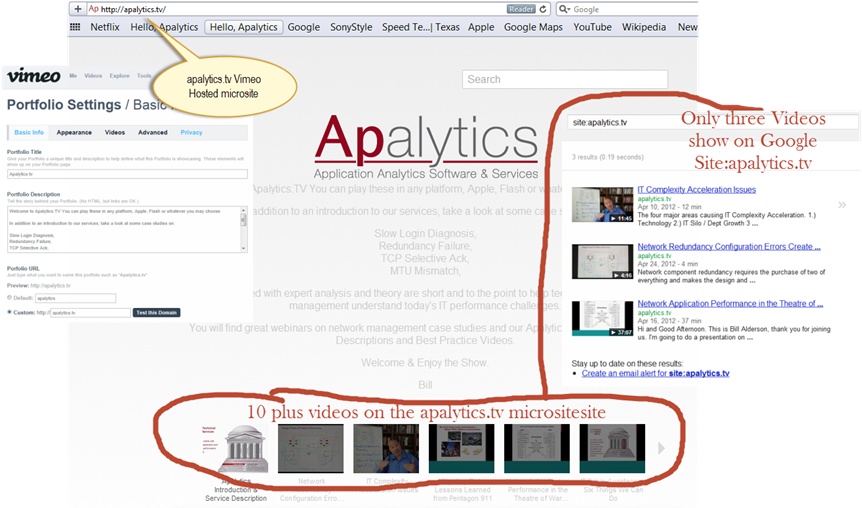This screenshot has width=862, height=508.
Task: Open the Appearance tab in Portfolio Settings
Action: click(x=74, y=132)
